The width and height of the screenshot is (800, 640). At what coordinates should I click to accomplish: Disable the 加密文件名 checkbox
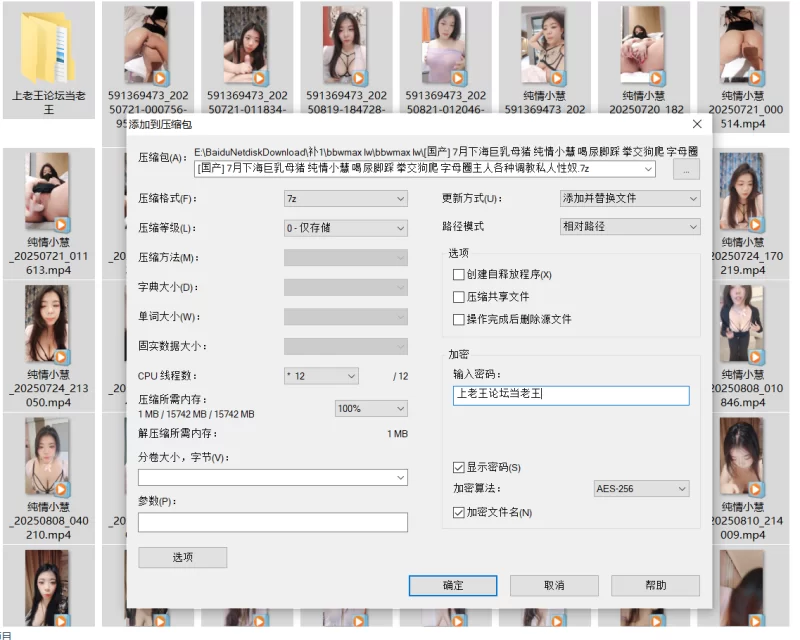click(459, 513)
